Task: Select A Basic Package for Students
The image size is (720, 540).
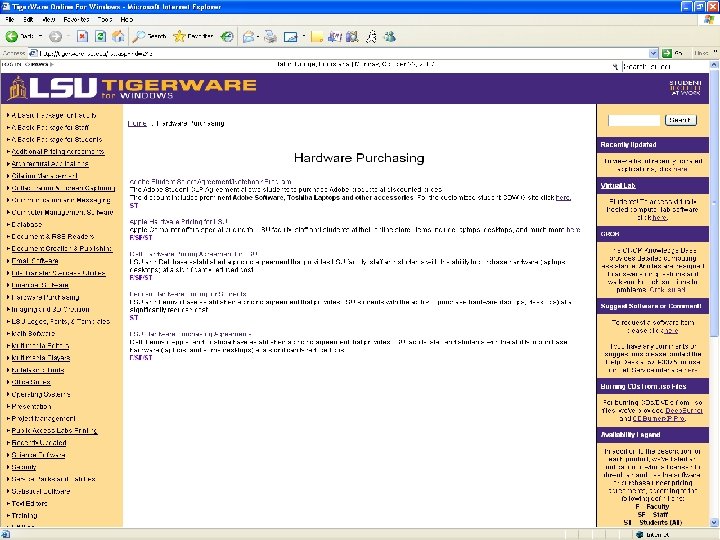Action: coord(56,139)
